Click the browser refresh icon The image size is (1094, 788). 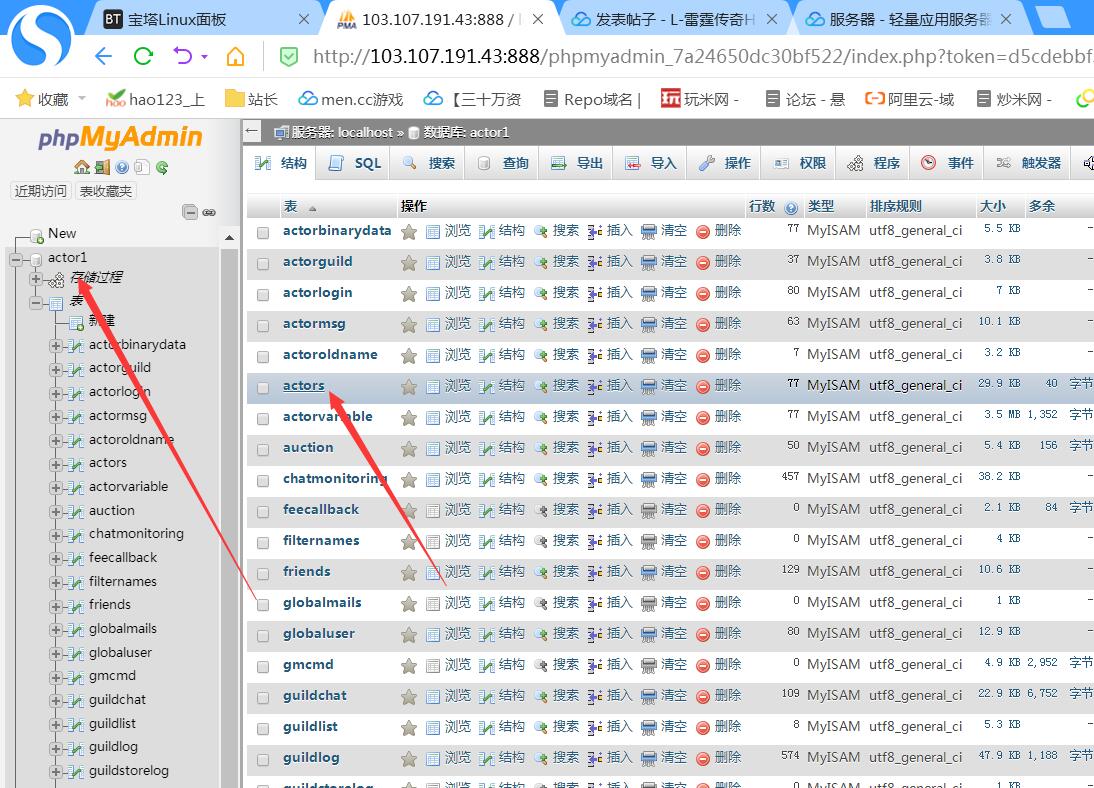click(x=143, y=56)
